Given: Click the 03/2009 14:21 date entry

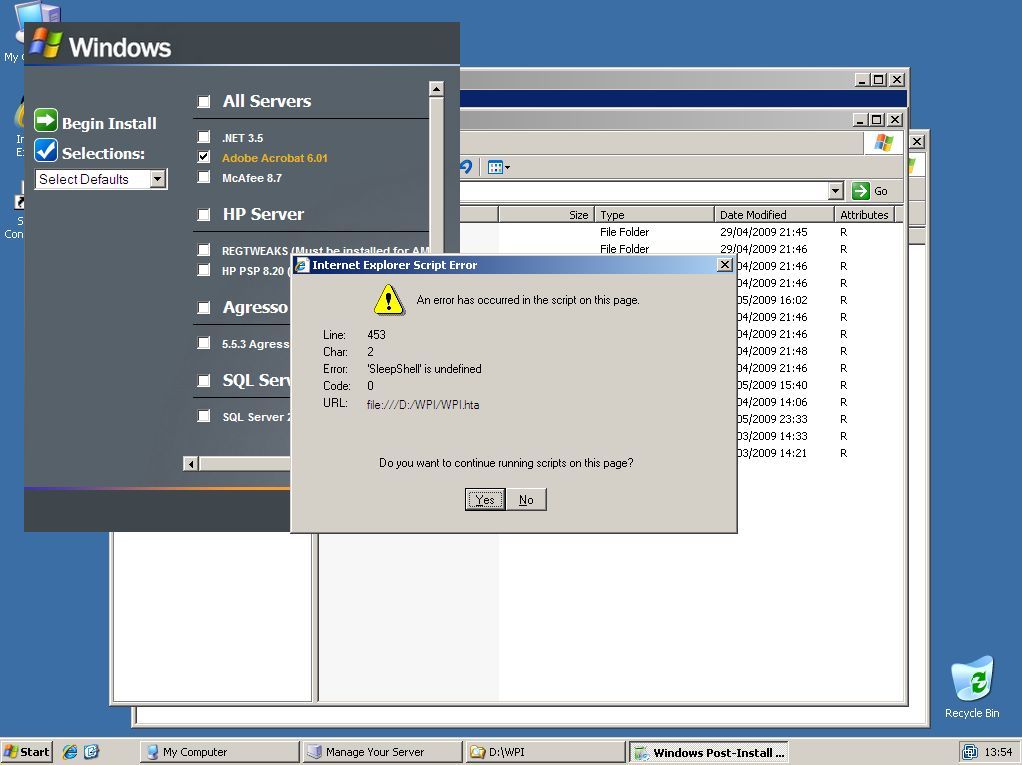Looking at the screenshot, I should click(772, 453).
